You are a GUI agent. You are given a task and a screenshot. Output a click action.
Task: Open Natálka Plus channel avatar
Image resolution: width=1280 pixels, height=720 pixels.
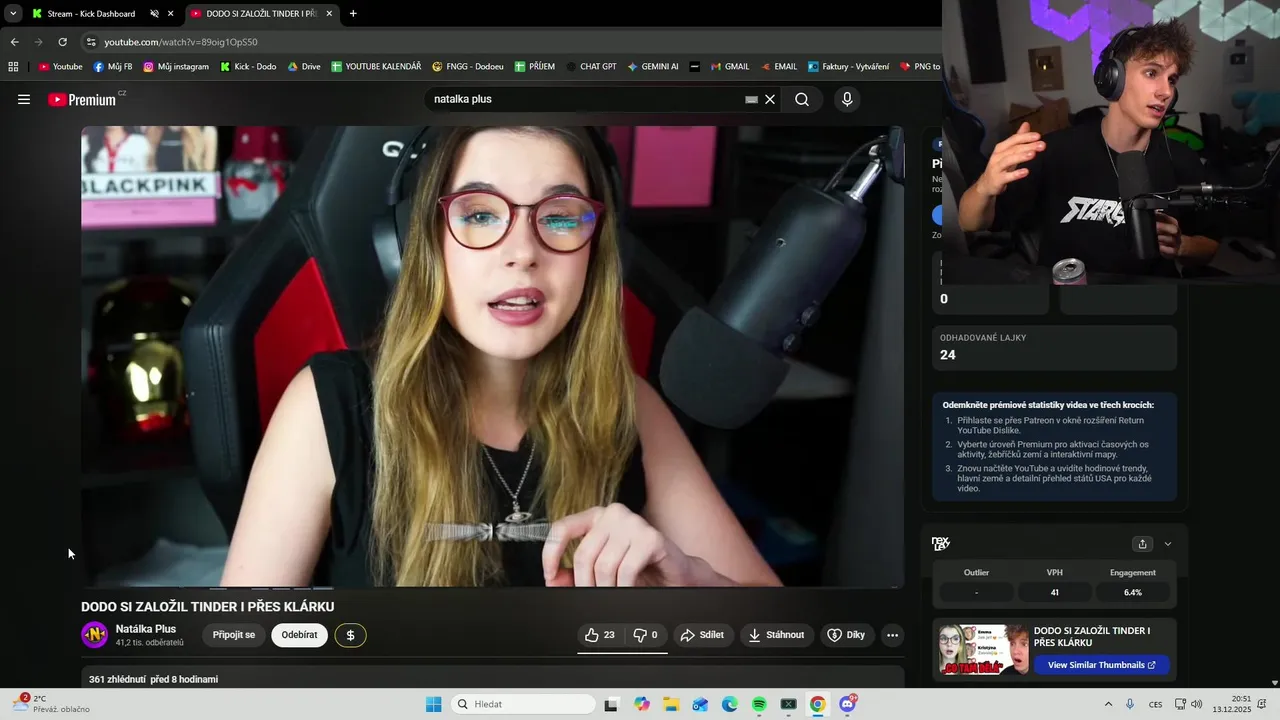click(94, 635)
